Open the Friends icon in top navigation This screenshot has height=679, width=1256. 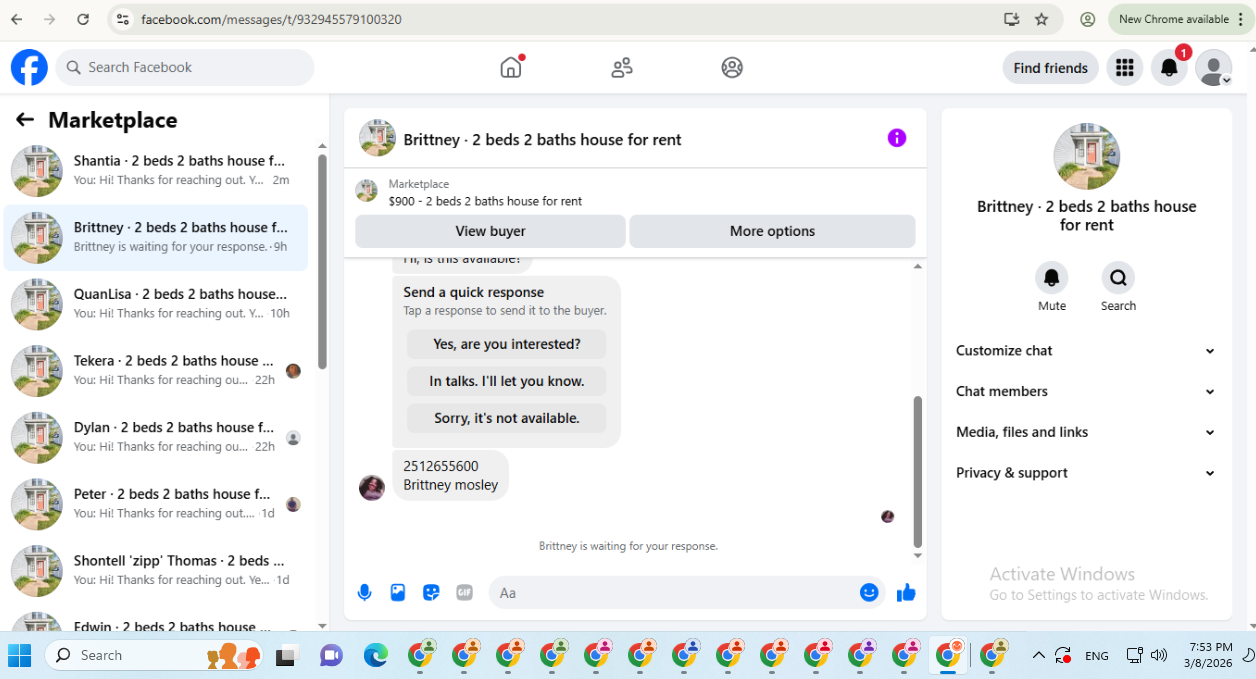coord(622,67)
